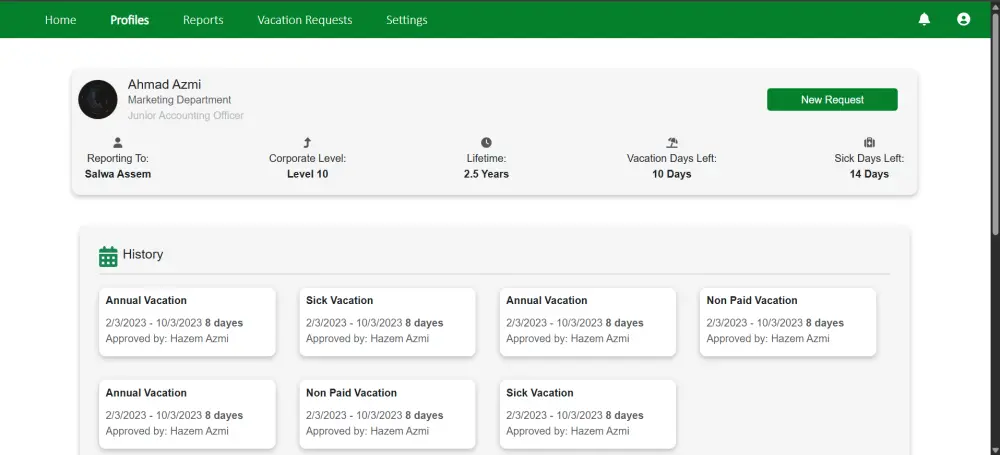Click the person icon above Reporting To
This screenshot has height=455, width=1000.
pos(118,143)
